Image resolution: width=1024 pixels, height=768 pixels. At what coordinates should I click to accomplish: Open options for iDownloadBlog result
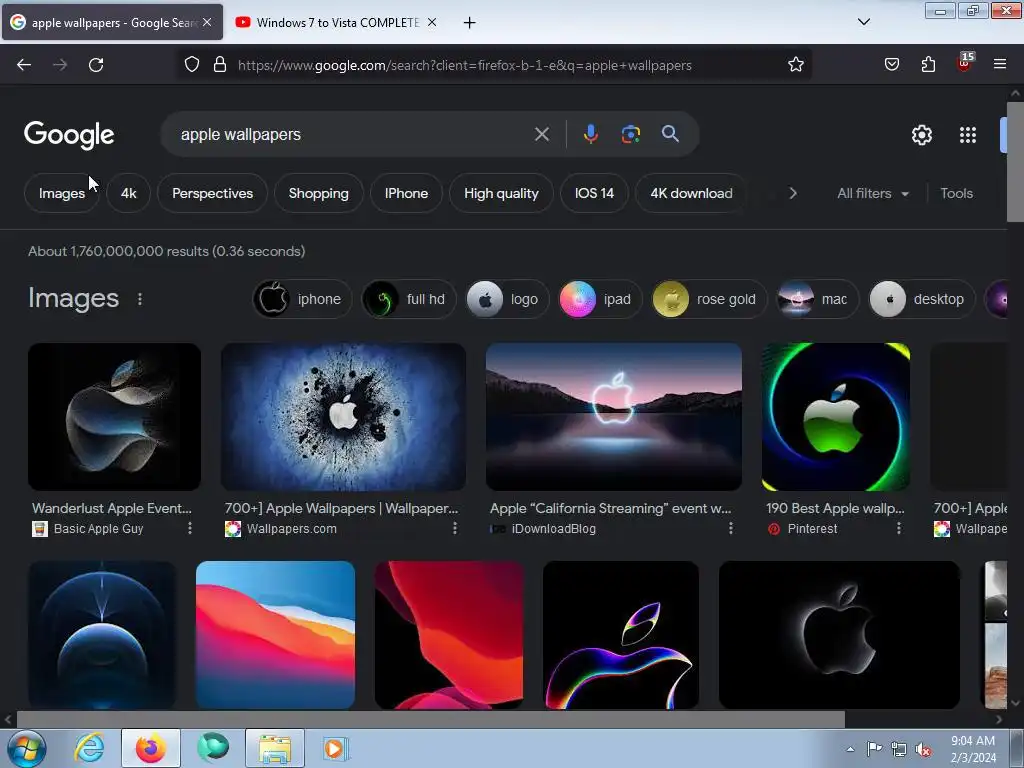pos(731,528)
